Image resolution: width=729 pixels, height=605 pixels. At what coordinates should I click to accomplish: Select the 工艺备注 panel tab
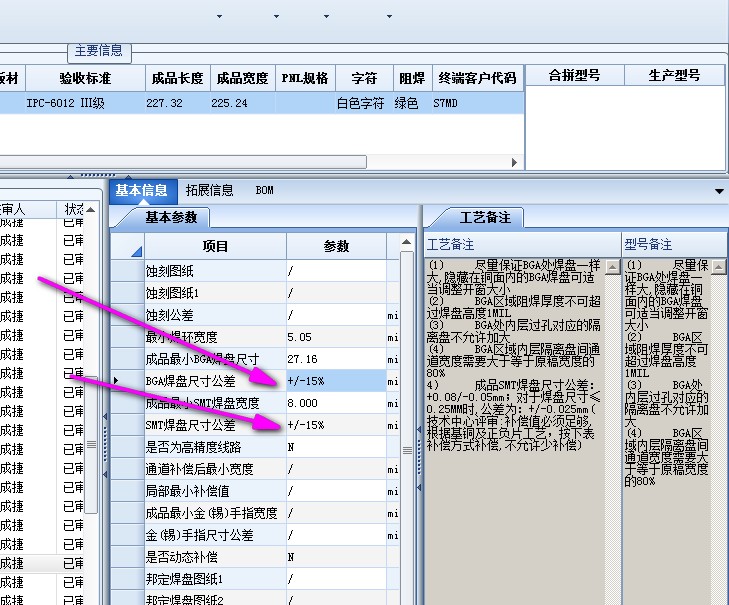point(485,217)
